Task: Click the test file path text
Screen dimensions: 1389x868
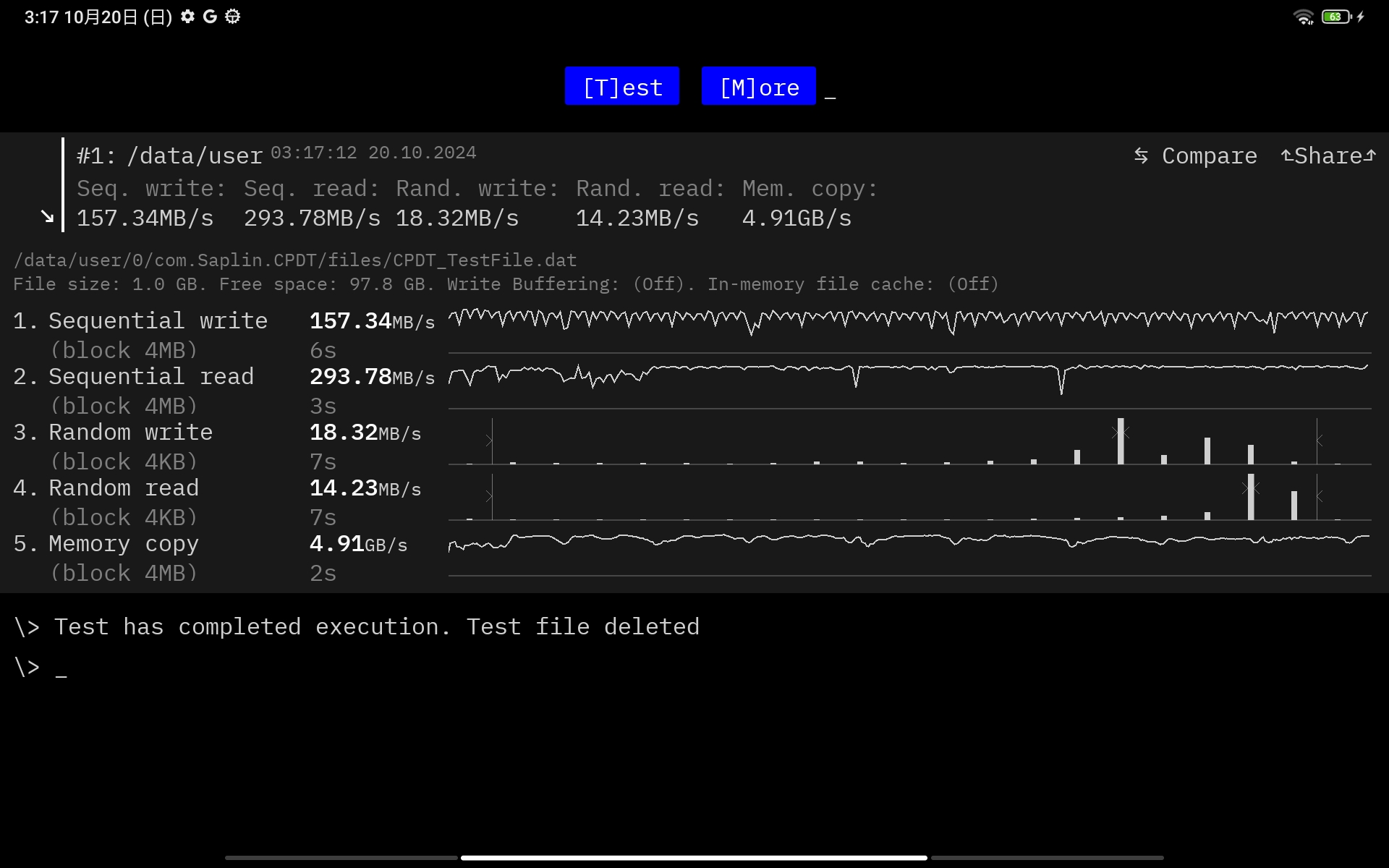Action: coord(295,260)
